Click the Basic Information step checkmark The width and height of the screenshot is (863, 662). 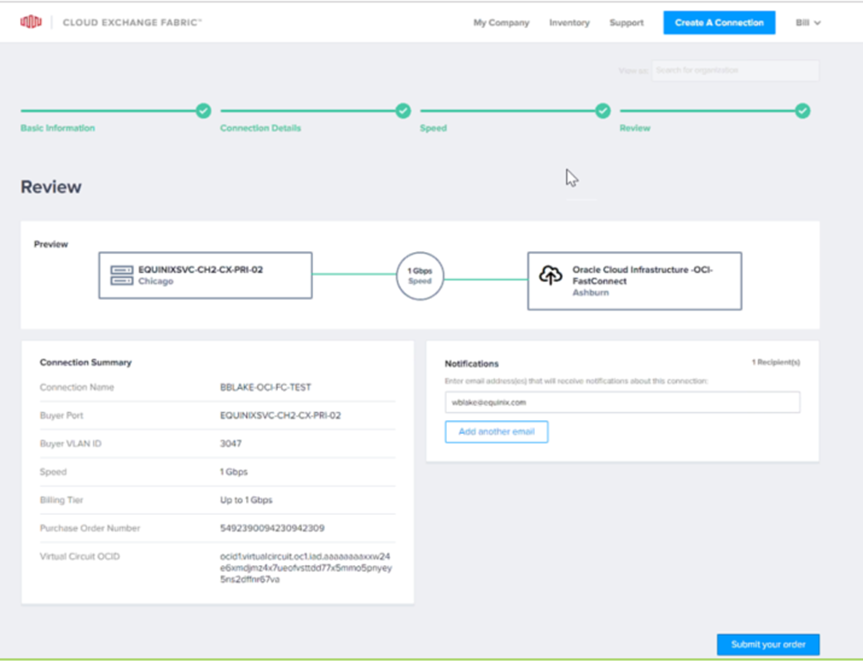pyautogui.click(x=204, y=111)
